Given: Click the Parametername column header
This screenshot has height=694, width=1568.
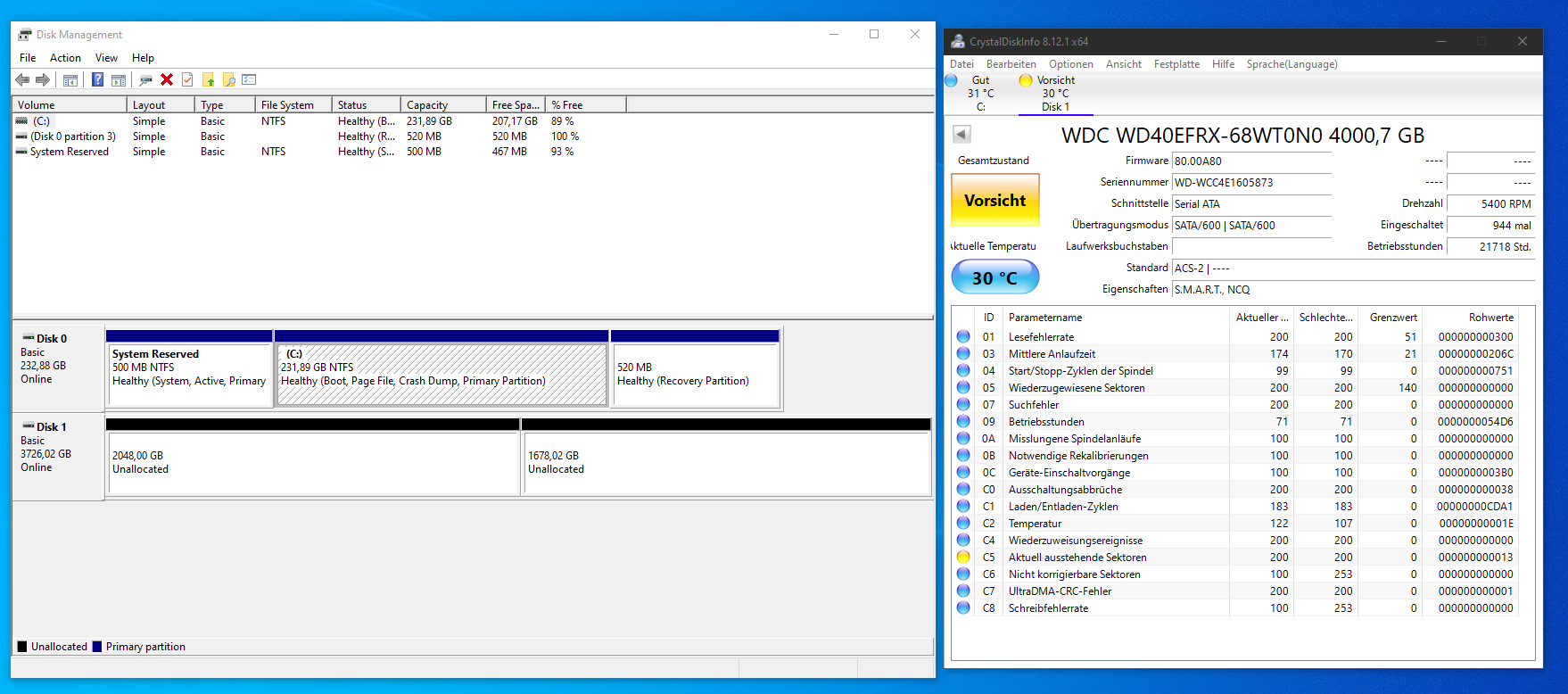Looking at the screenshot, I should [1117, 317].
